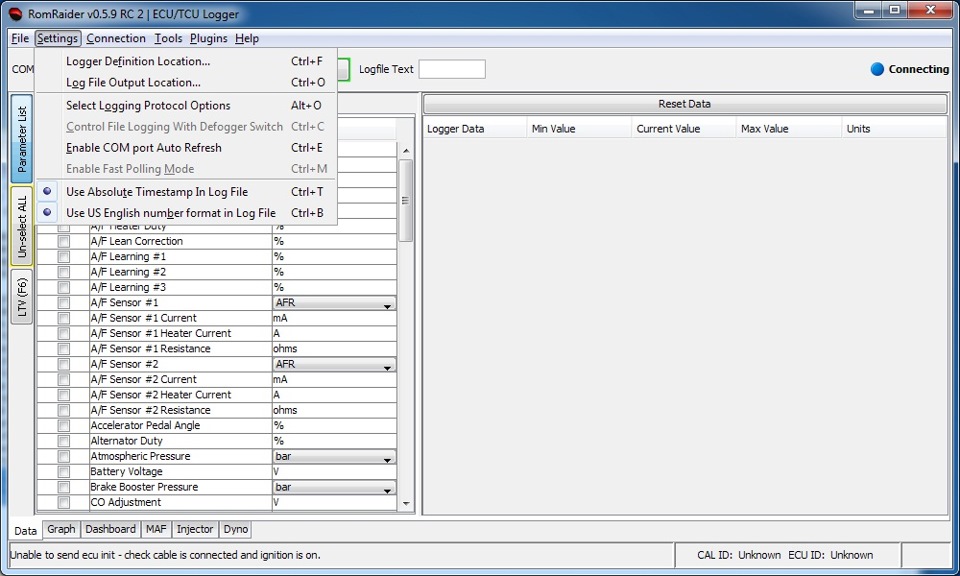Choose Select Logging Protocol Options

click(x=186, y=105)
